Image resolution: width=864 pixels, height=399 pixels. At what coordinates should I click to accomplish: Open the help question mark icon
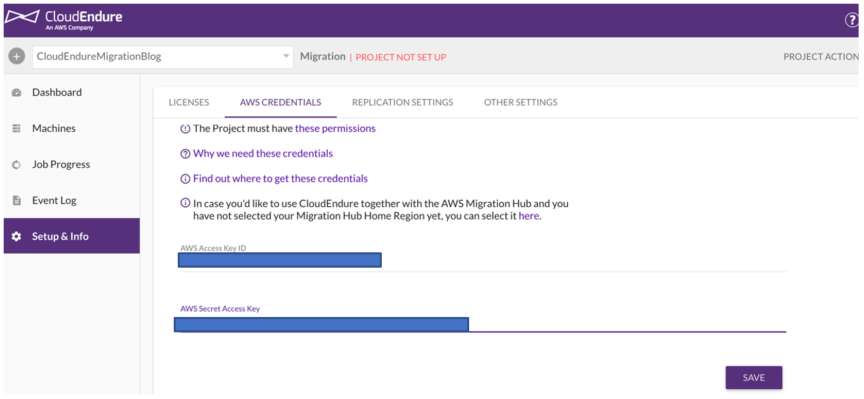pos(851,20)
